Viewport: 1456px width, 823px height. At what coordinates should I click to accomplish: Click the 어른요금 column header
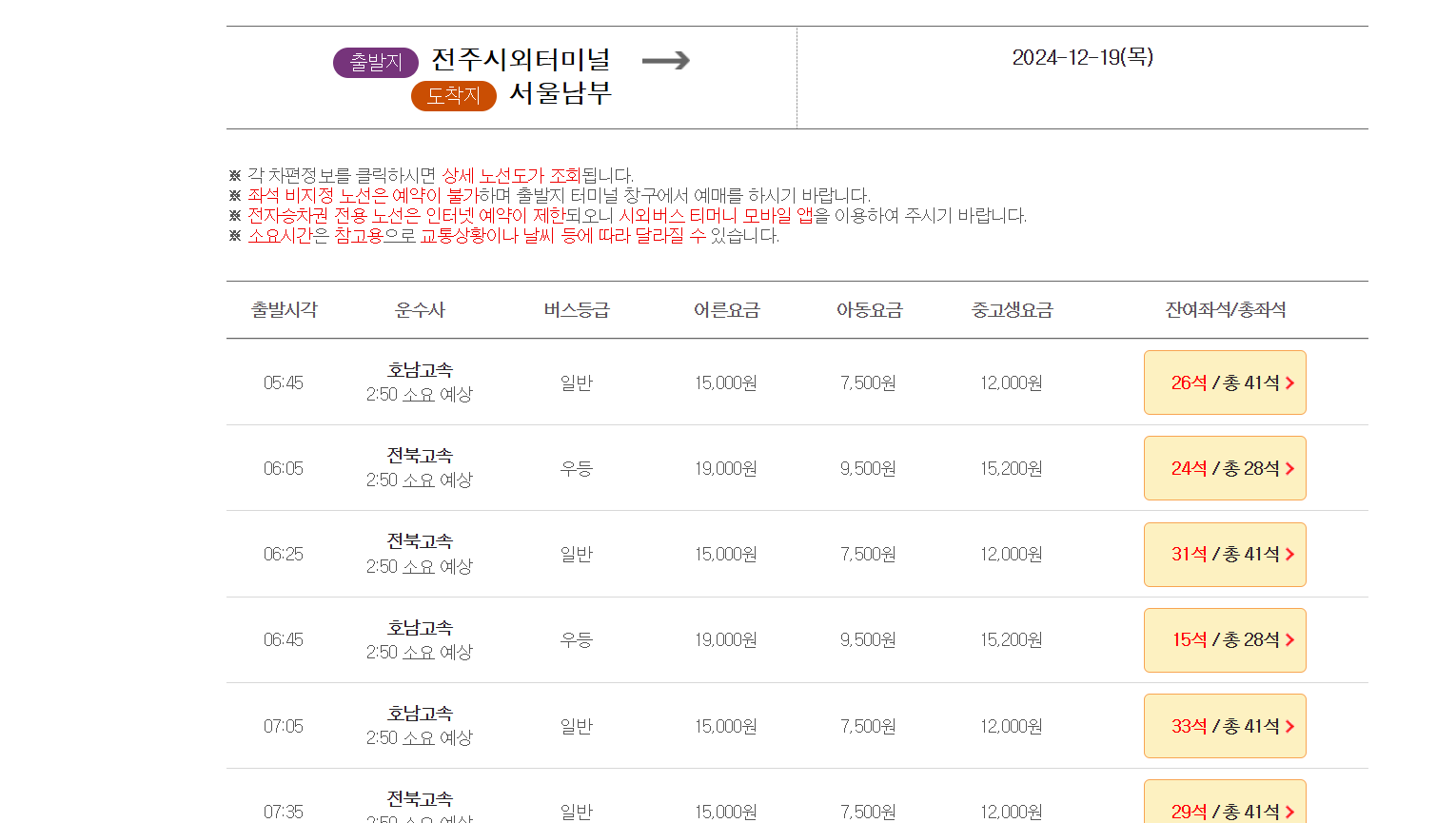pyautogui.click(x=726, y=310)
